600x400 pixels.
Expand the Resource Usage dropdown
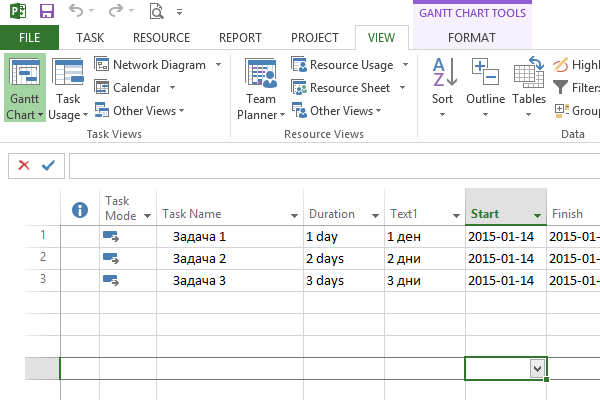click(405, 65)
